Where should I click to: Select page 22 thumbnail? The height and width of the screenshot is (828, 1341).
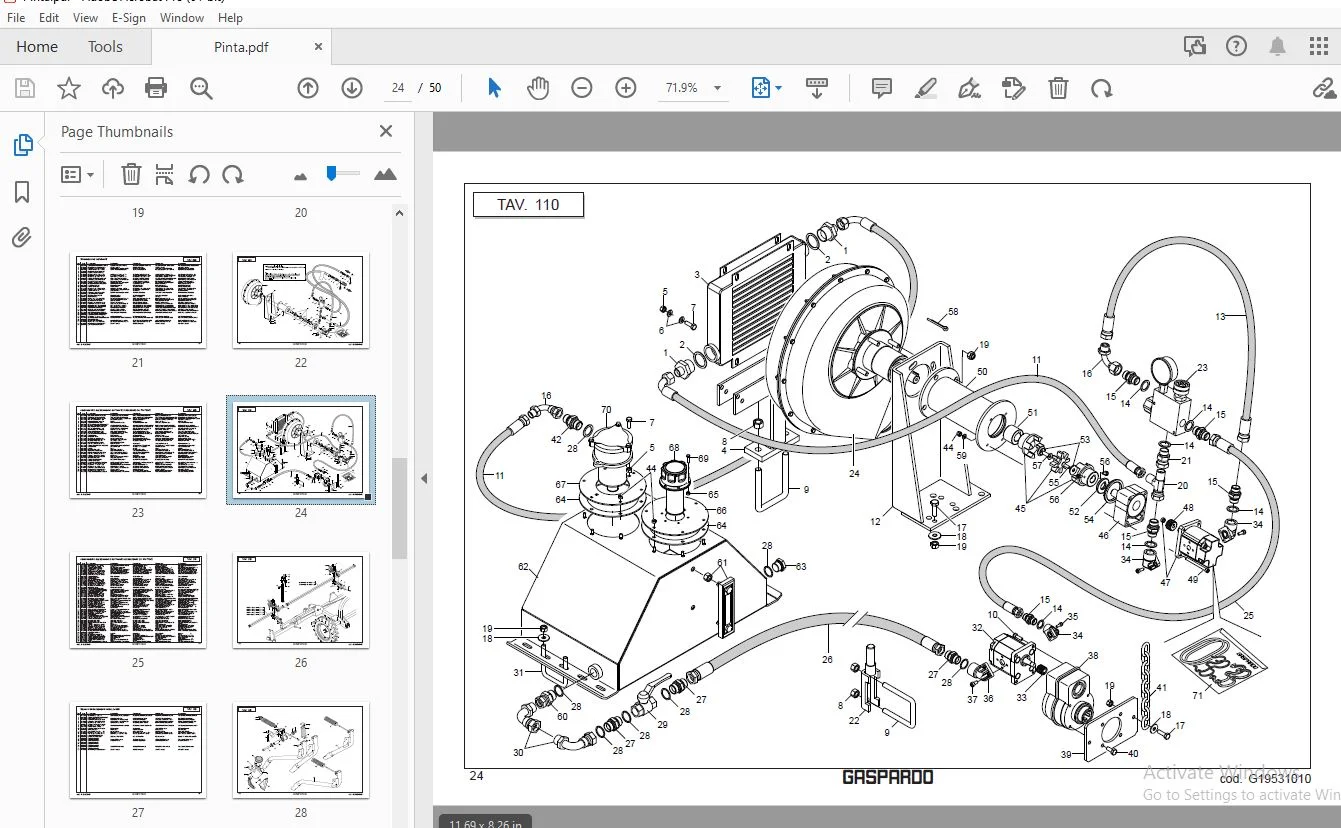tap(301, 300)
